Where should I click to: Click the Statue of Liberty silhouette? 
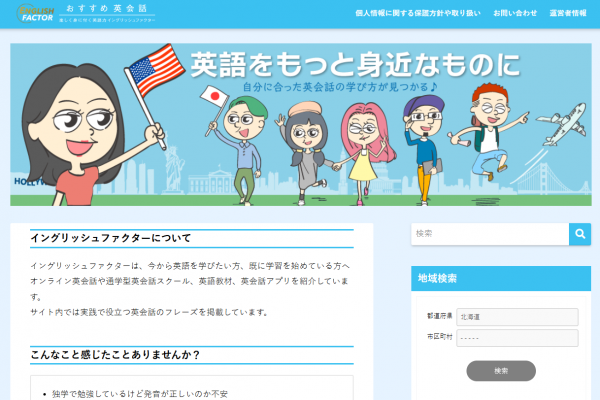click(174, 166)
